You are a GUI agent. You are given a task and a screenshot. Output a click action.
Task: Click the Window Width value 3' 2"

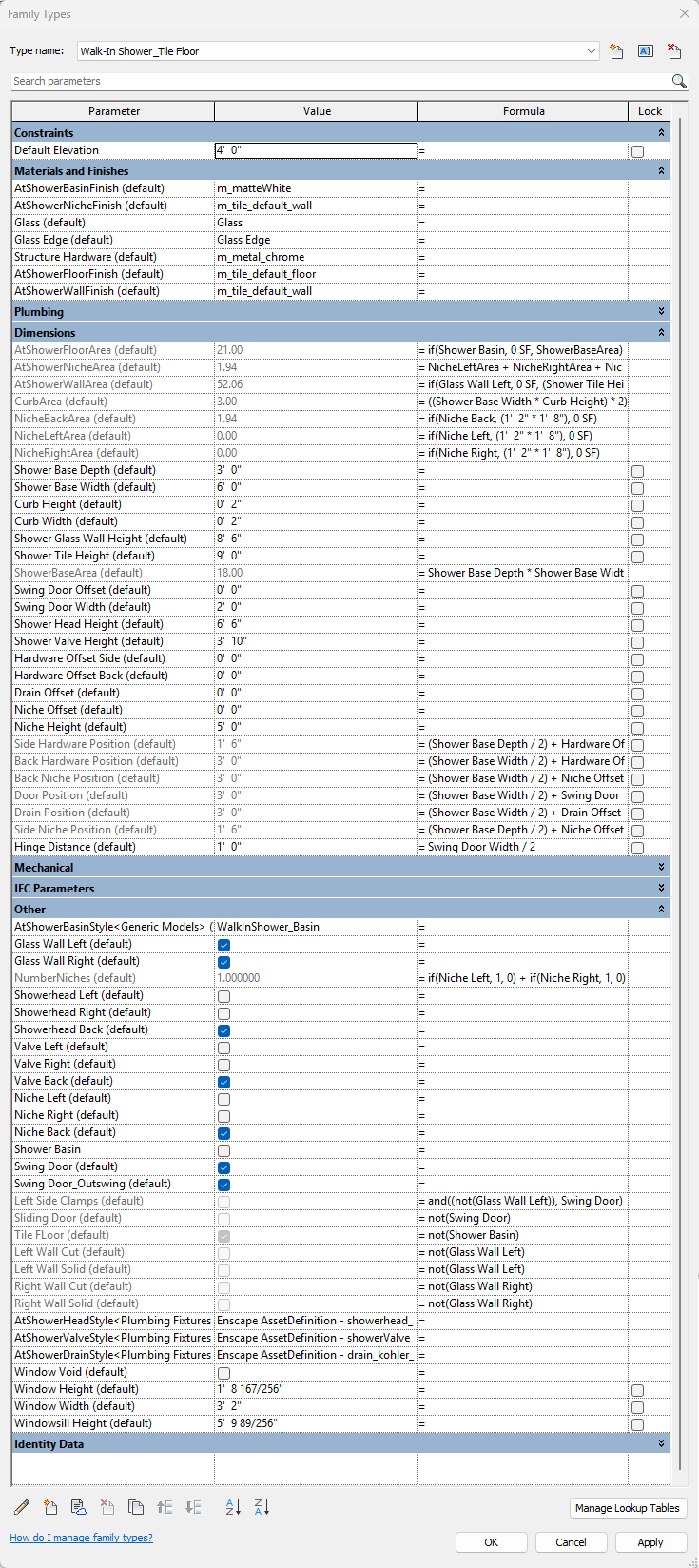316,1406
